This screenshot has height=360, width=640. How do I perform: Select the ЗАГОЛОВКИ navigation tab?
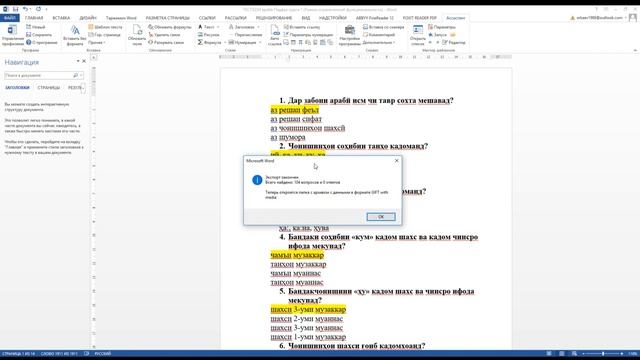tap(17, 88)
